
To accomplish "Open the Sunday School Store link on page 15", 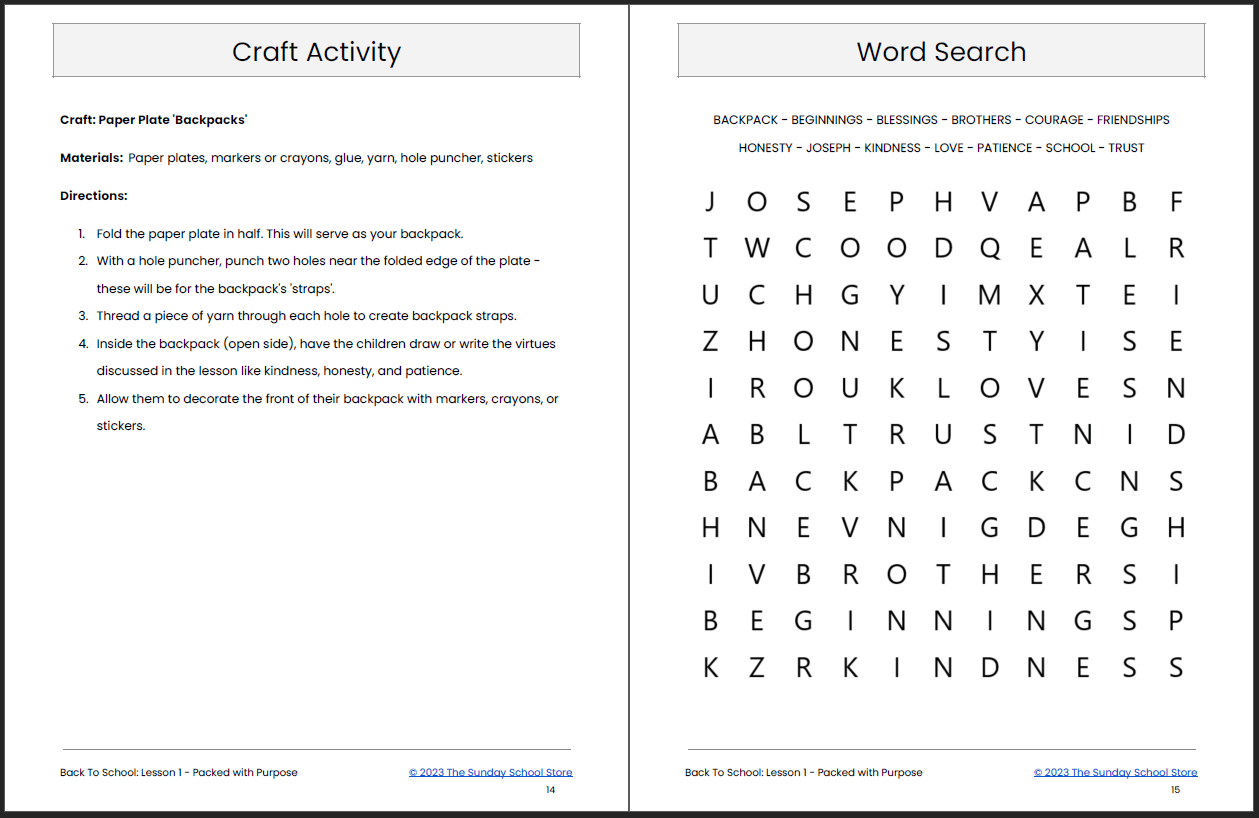I will [x=1115, y=772].
